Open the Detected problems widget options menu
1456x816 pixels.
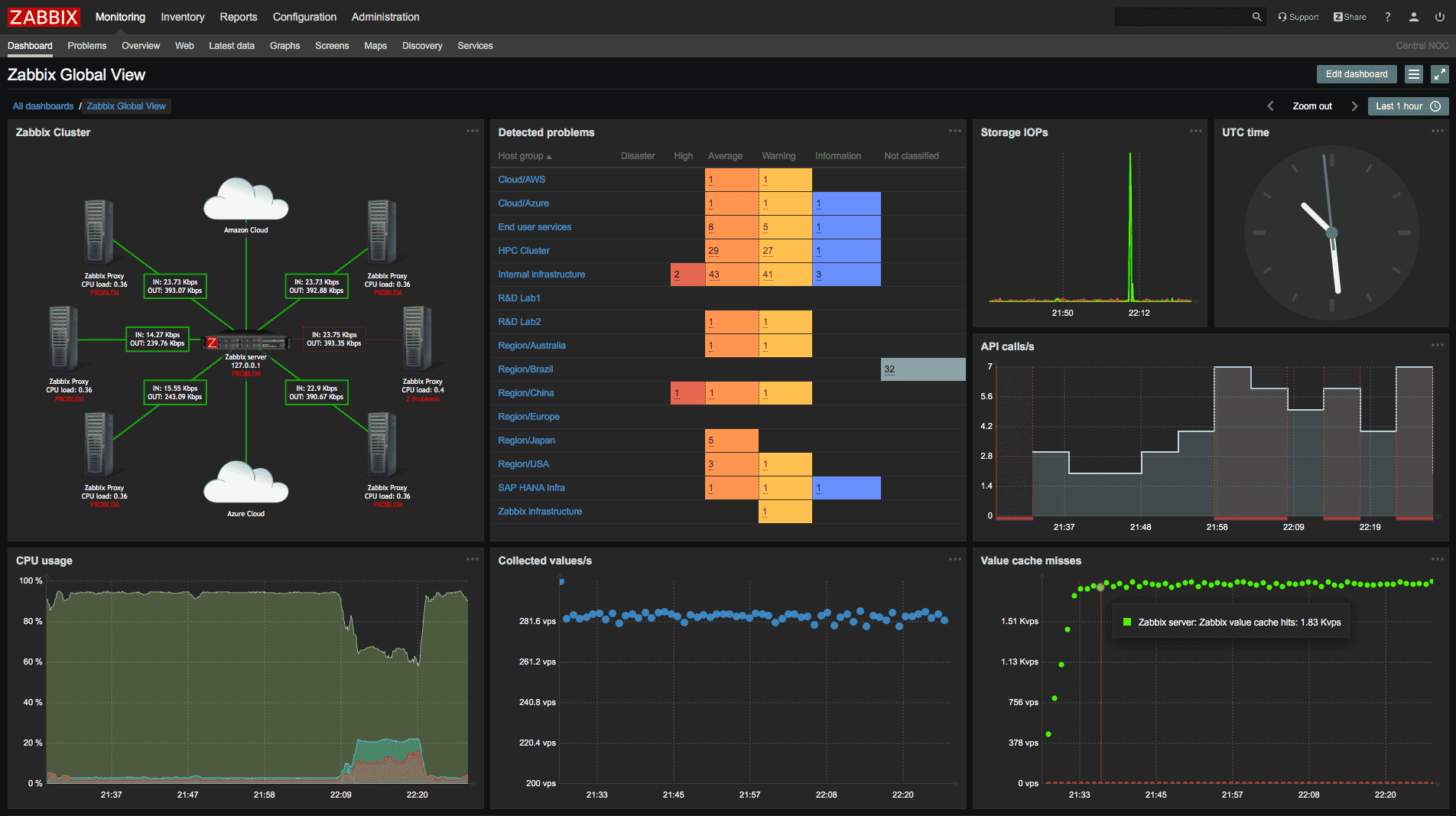tap(955, 131)
